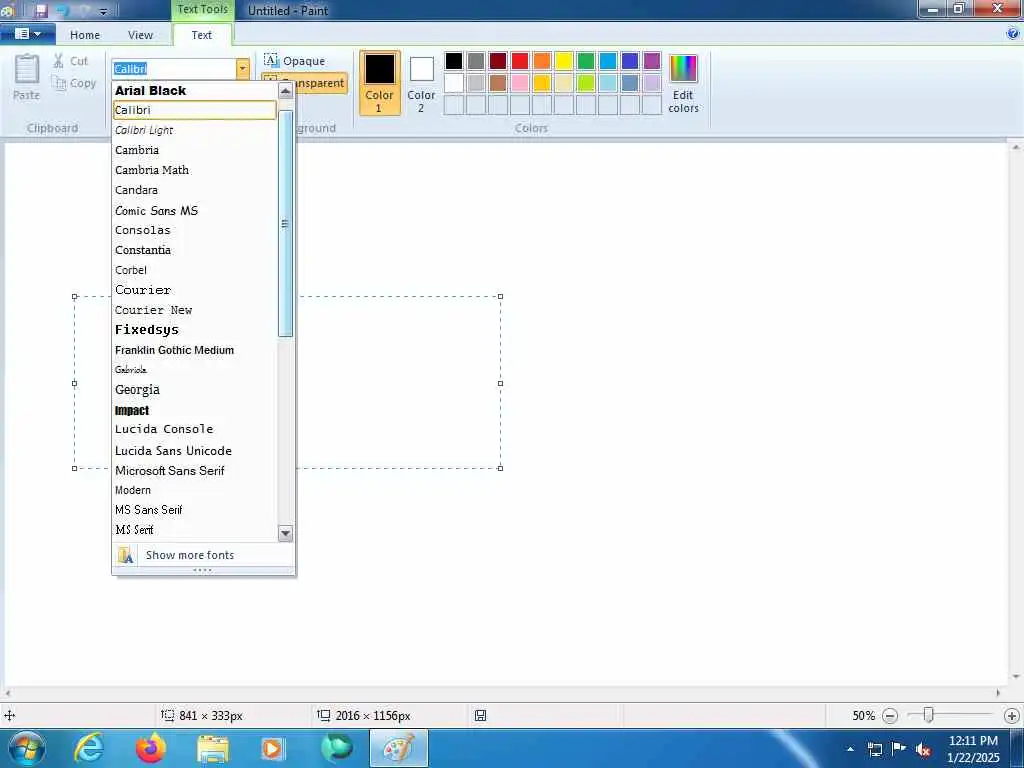Click Show more fonts link

click(190, 555)
